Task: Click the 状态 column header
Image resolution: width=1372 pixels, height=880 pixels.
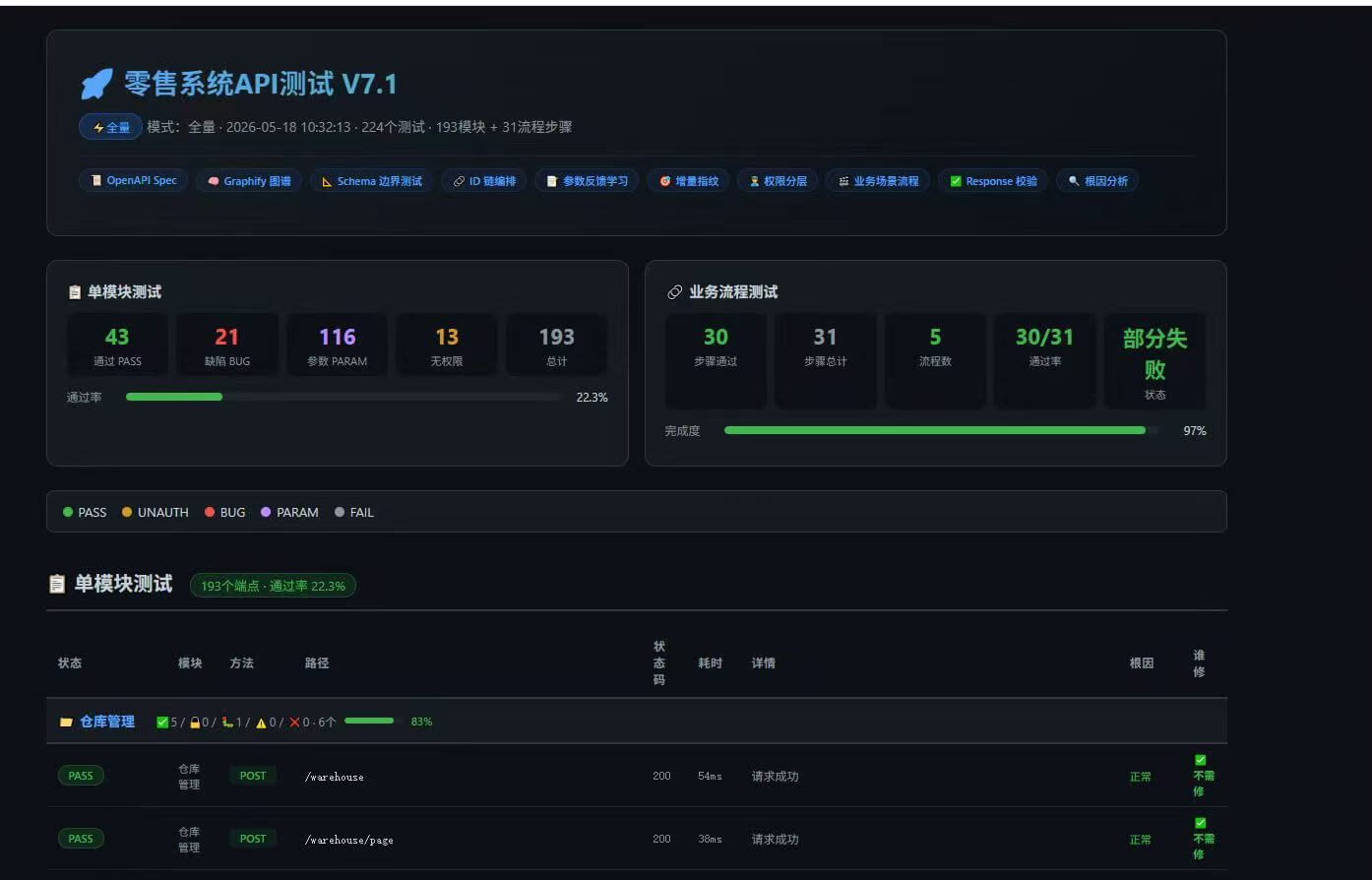Action: (x=70, y=663)
